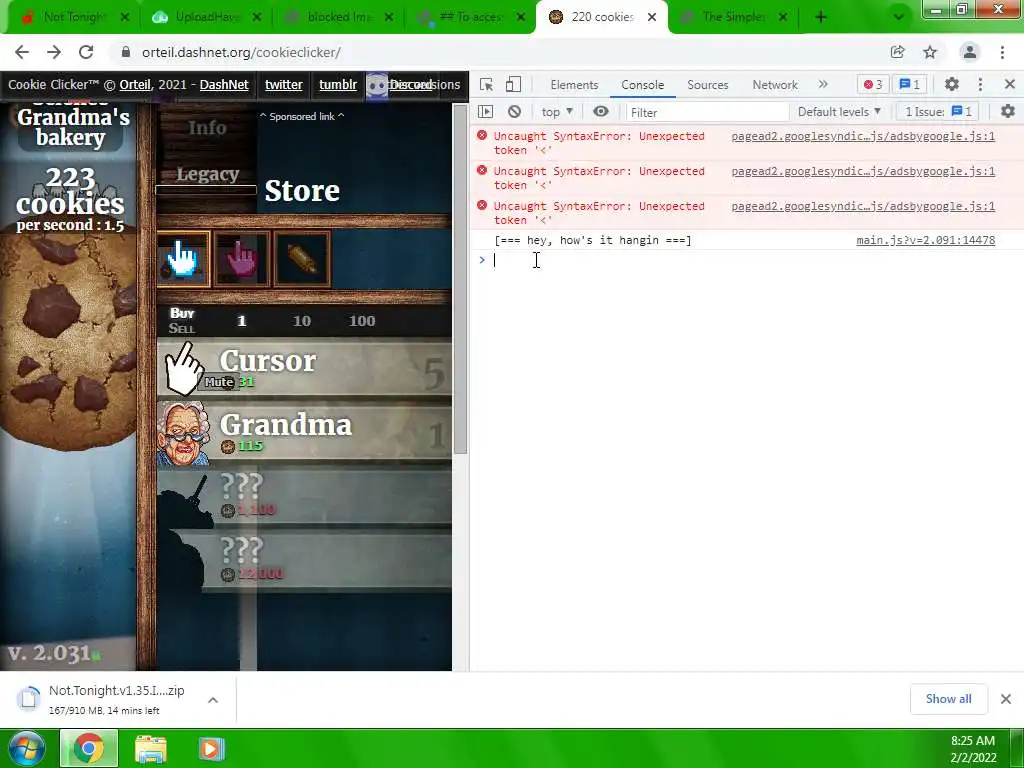Open DevTools three-dot customize menu
This screenshot has height=768, width=1024.
(x=980, y=84)
